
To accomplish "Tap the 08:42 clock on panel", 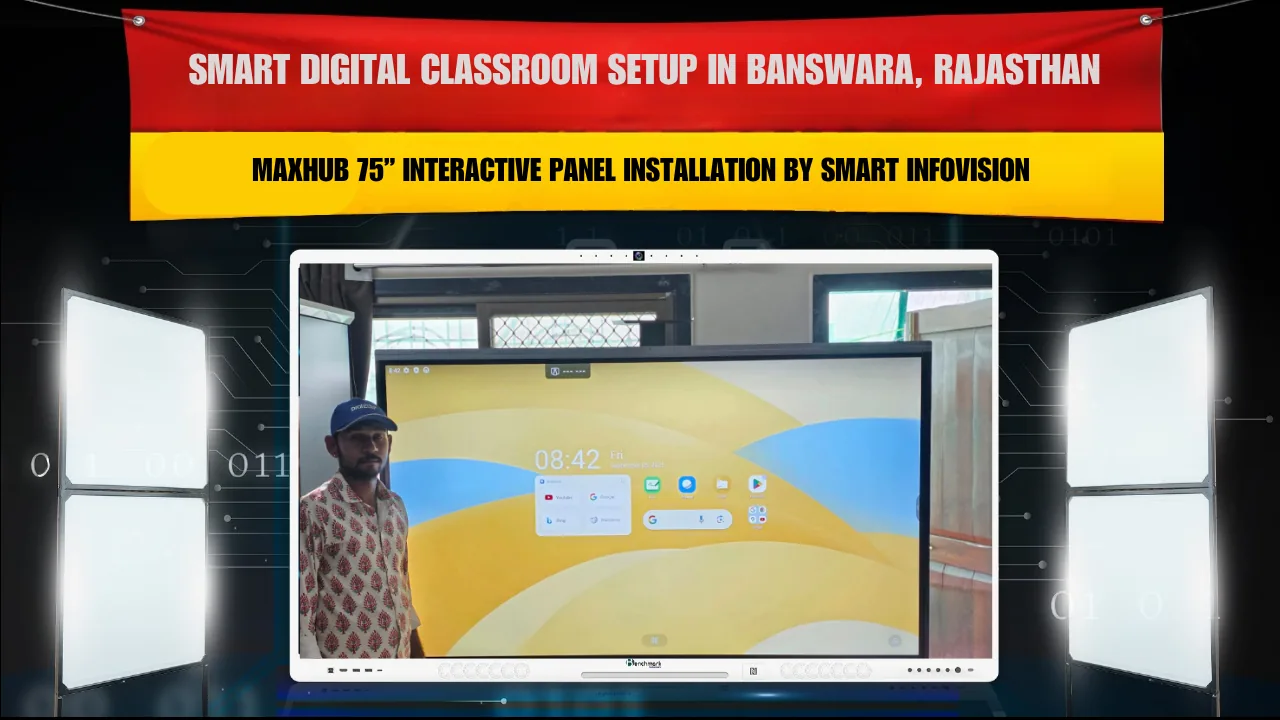I will 567,459.
